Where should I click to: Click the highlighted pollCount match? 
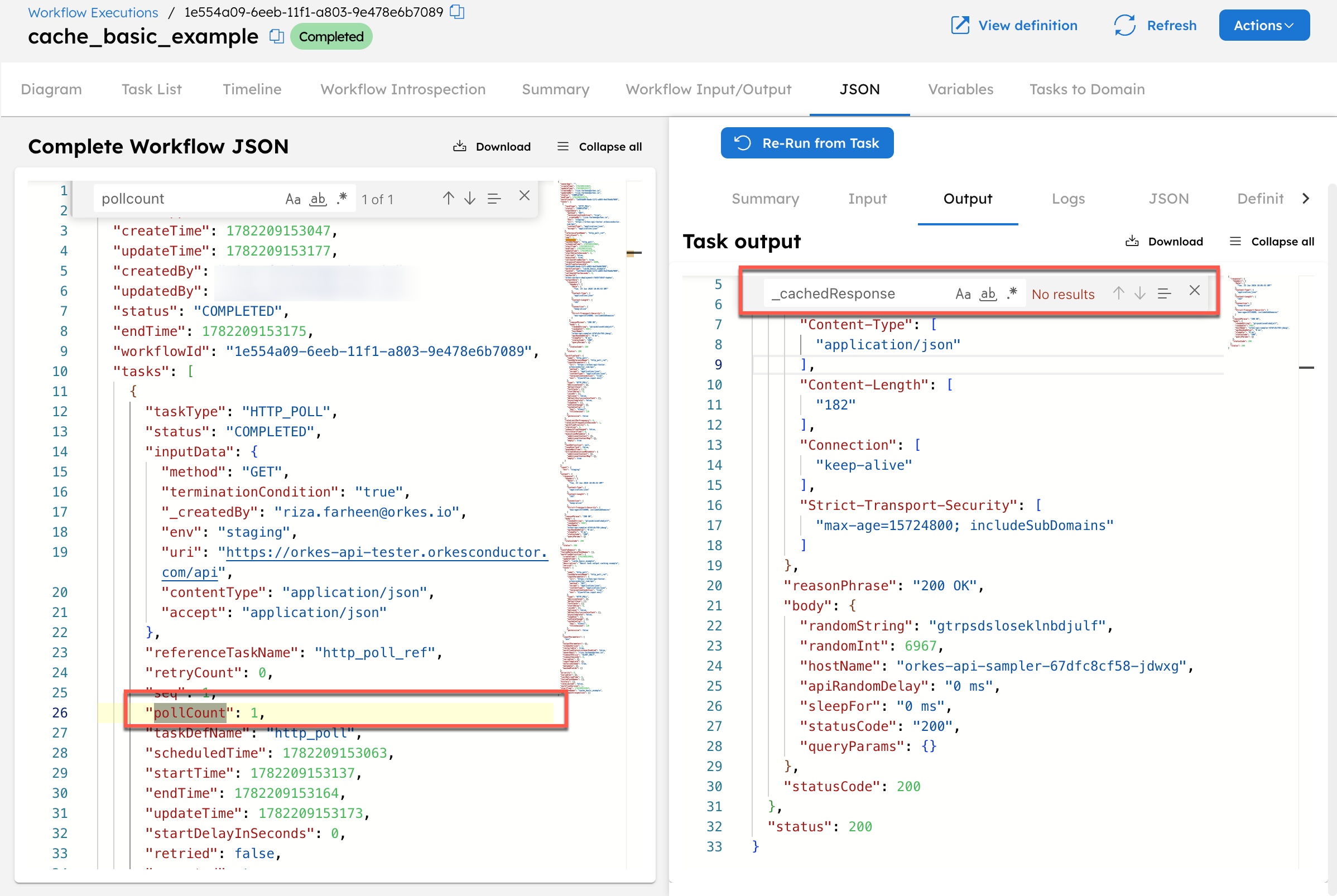(x=190, y=712)
